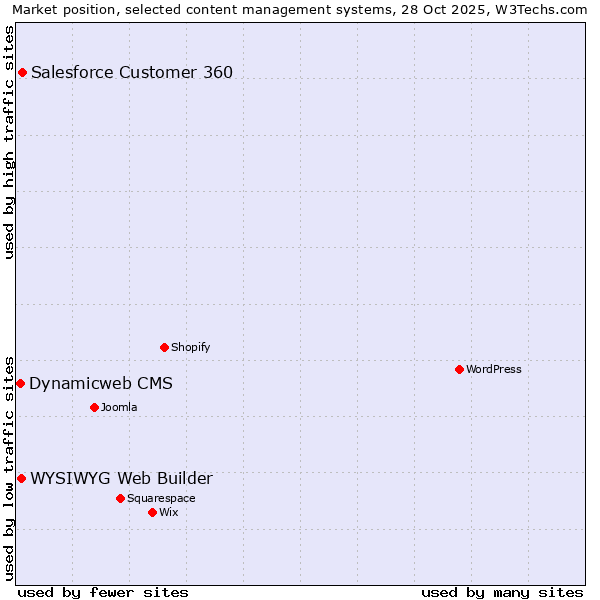Select the WordPress text label

coord(493,369)
